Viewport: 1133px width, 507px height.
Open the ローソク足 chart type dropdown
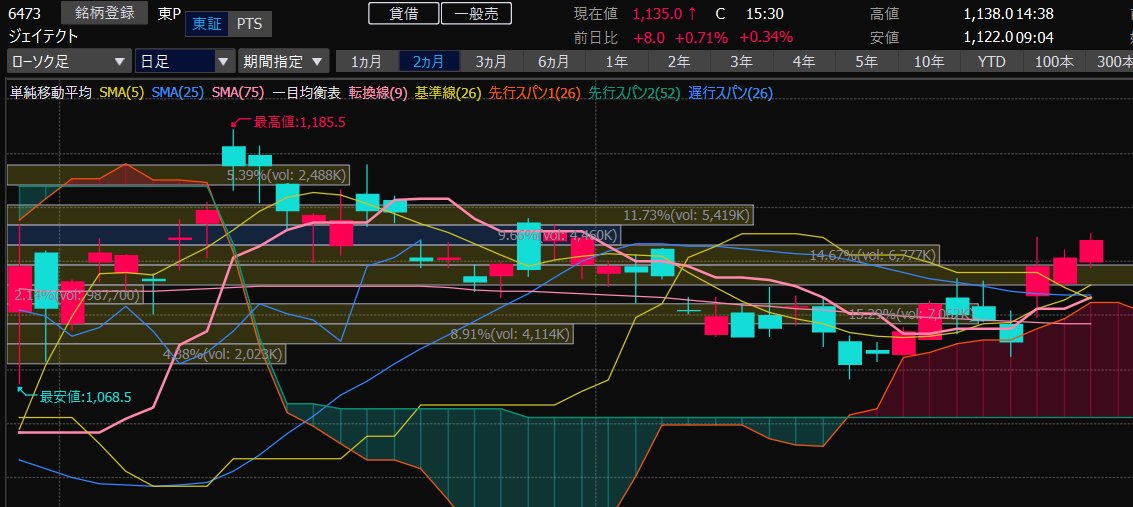coord(69,61)
